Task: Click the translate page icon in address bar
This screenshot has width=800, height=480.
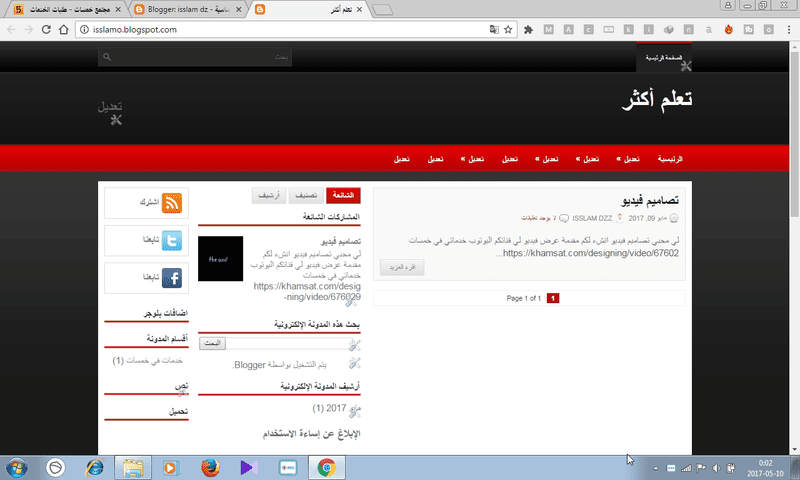Action: click(x=493, y=30)
